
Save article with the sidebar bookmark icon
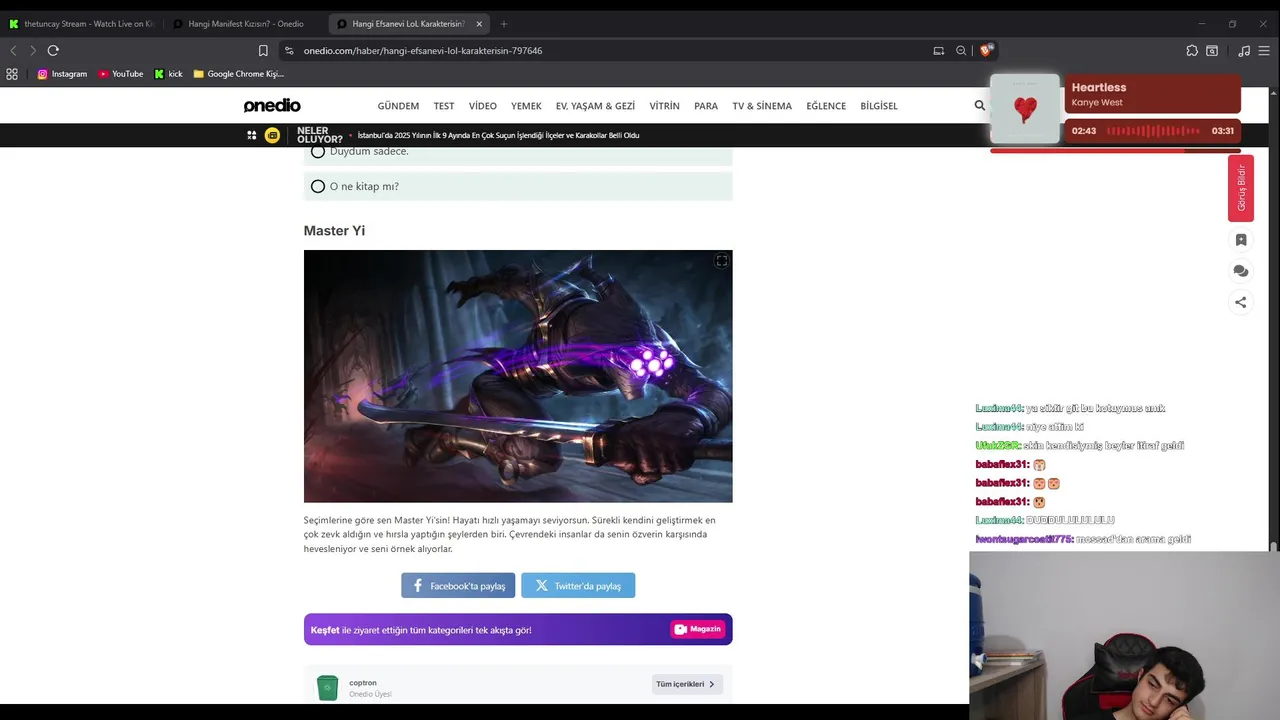point(1241,240)
